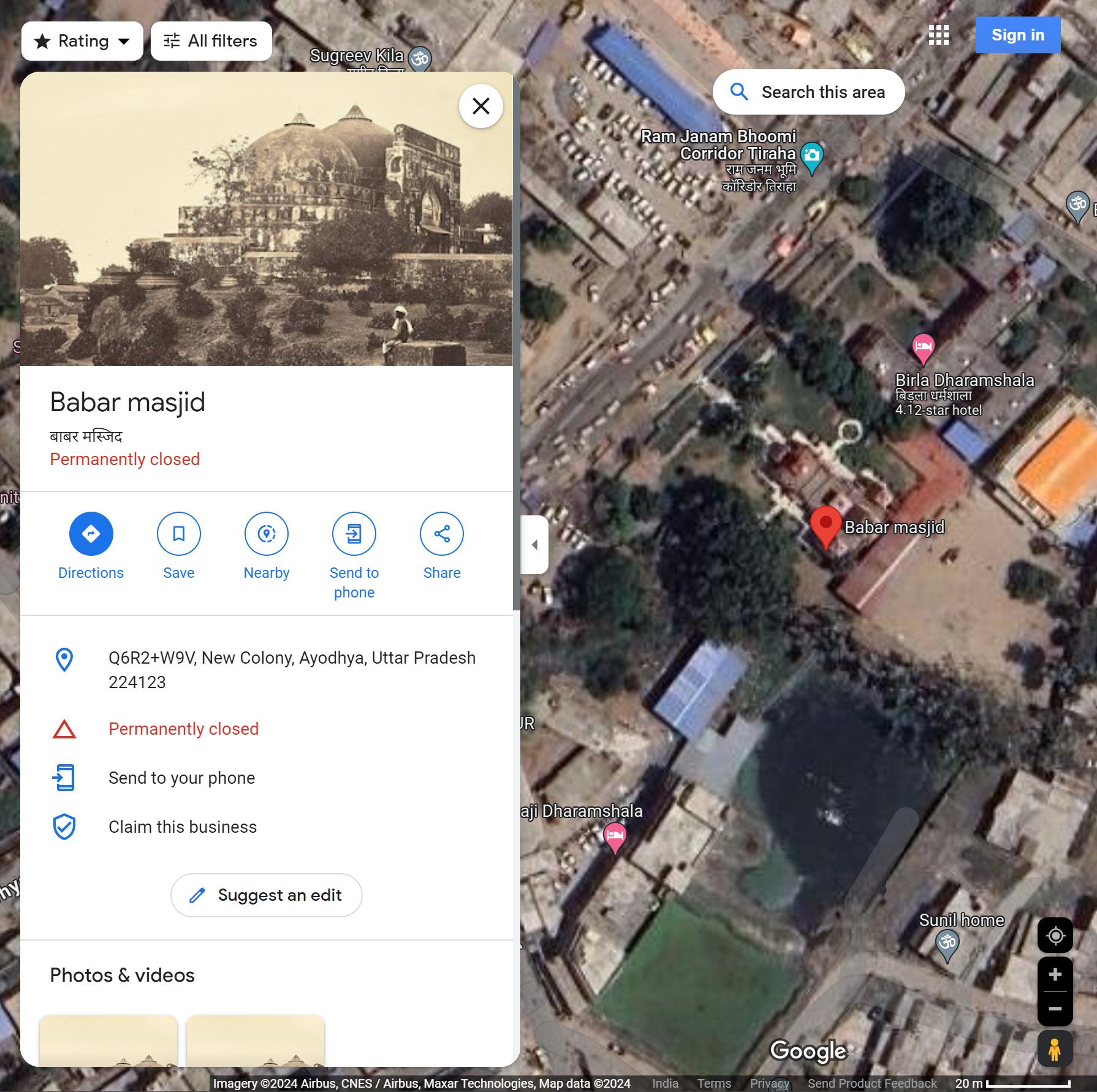Click Send to your phone row
1097x1092 pixels.
[267, 778]
